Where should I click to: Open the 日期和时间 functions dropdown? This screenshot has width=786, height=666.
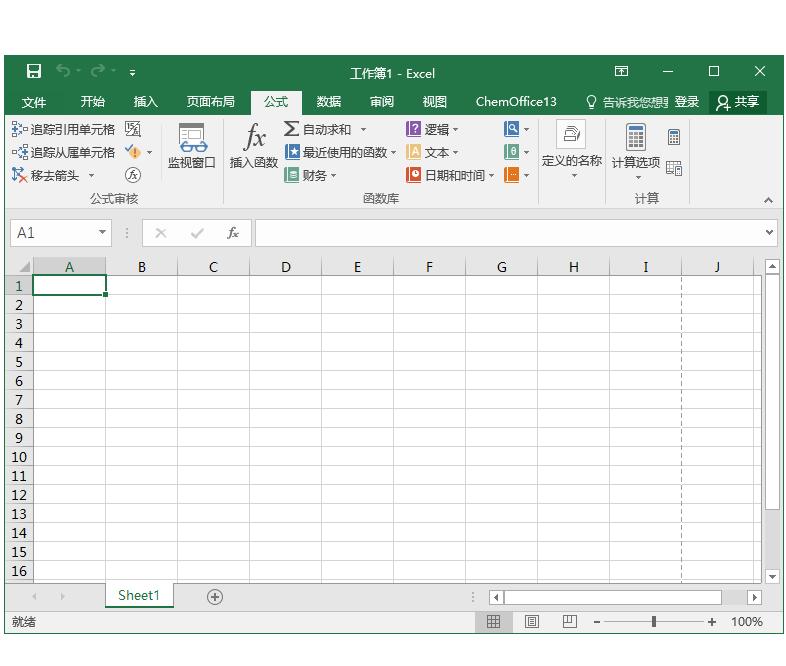(x=450, y=175)
